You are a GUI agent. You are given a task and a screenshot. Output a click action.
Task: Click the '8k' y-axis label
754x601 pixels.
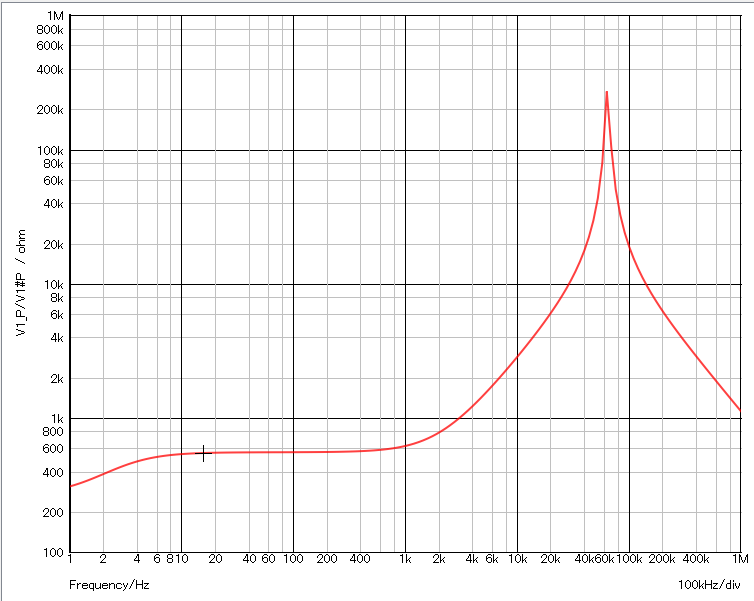(57, 298)
